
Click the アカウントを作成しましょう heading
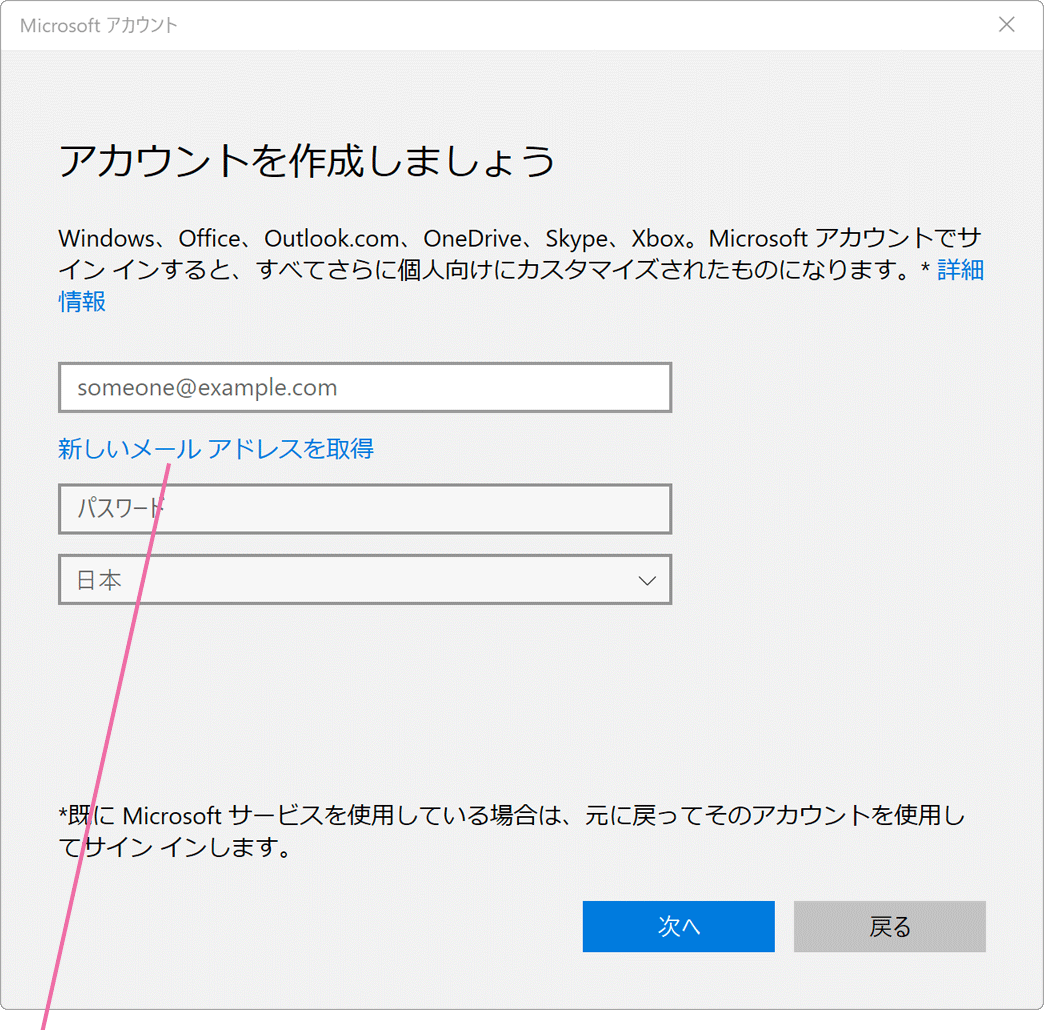tap(307, 161)
